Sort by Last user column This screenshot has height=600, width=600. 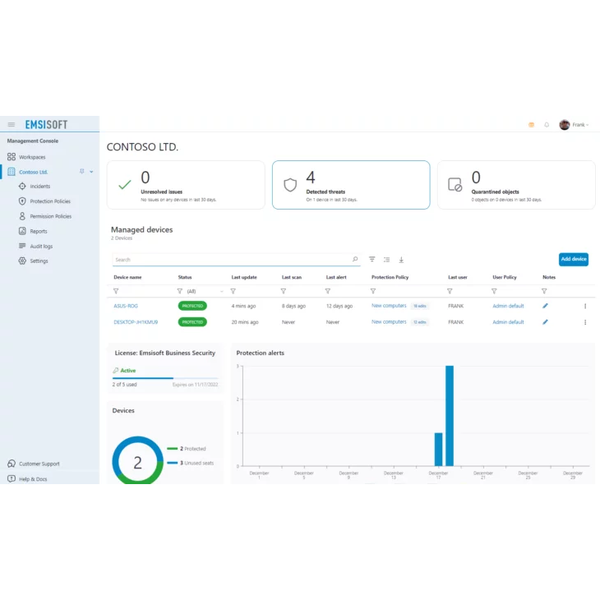click(x=457, y=277)
